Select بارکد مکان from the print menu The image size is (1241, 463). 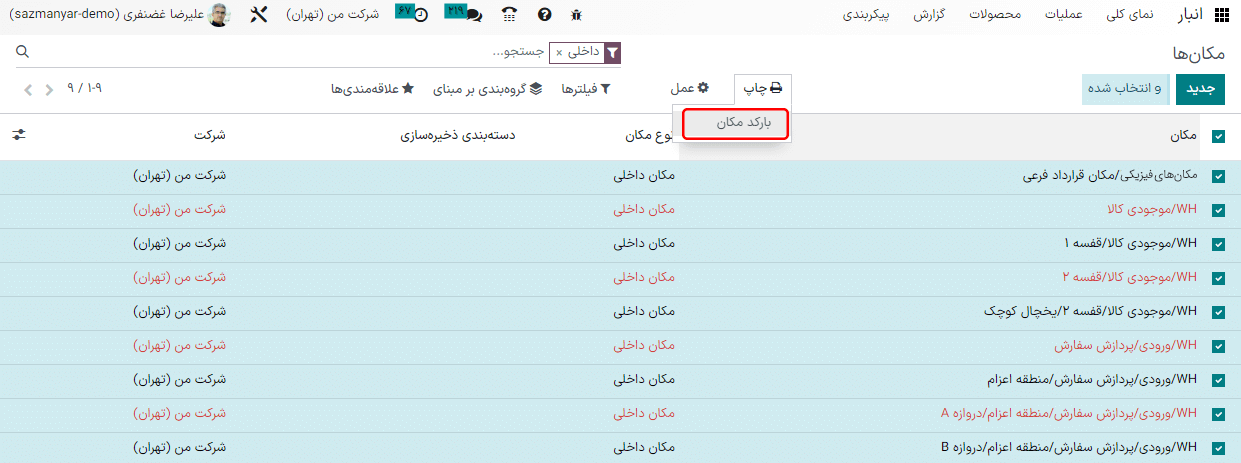pyautogui.click(x=736, y=123)
